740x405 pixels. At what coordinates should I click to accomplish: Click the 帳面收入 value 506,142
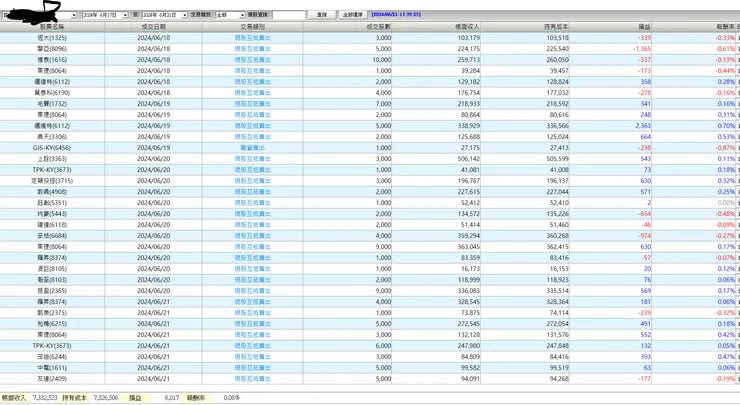click(469, 159)
